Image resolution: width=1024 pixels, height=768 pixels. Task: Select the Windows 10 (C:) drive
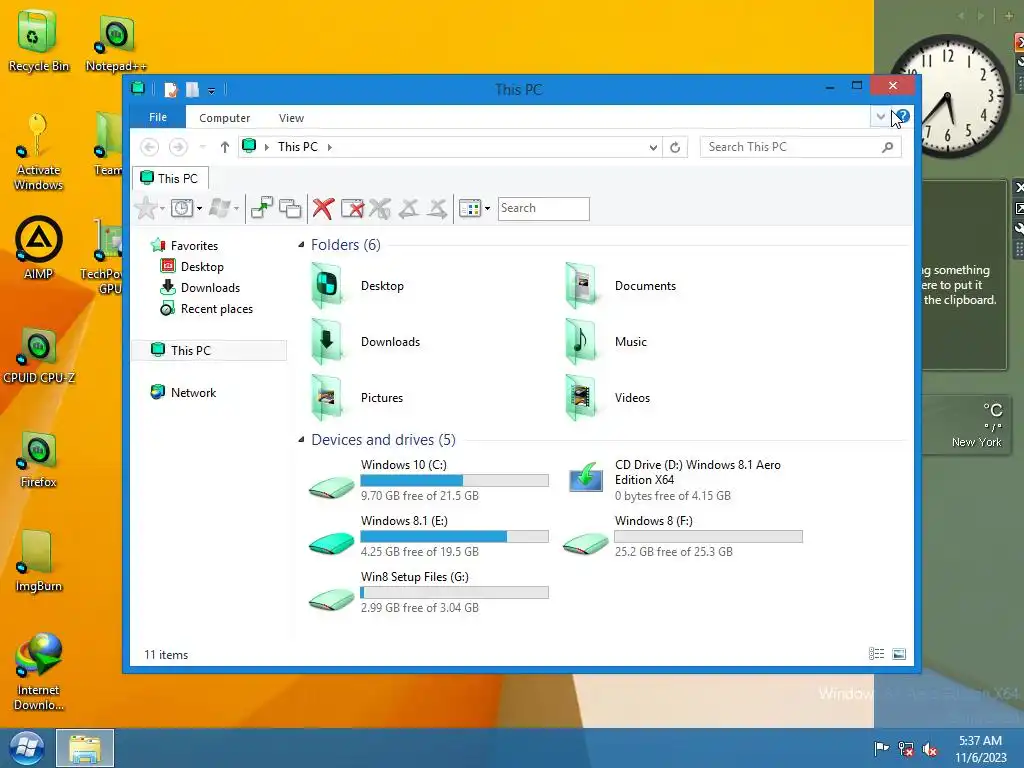tap(428, 481)
